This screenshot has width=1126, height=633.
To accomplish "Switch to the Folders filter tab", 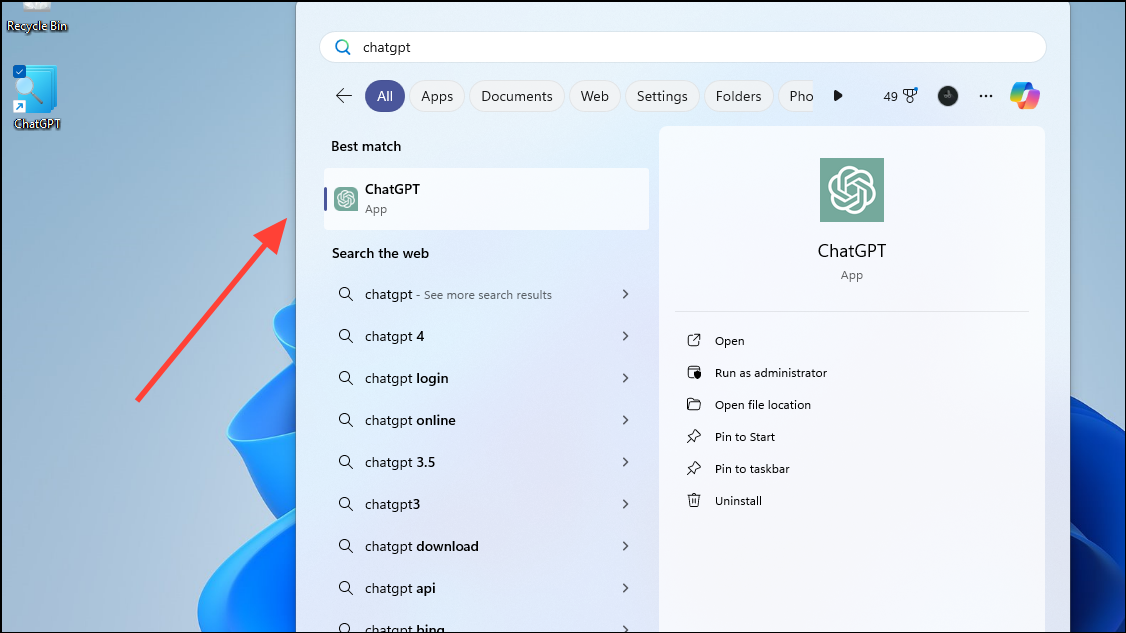I will [x=738, y=96].
